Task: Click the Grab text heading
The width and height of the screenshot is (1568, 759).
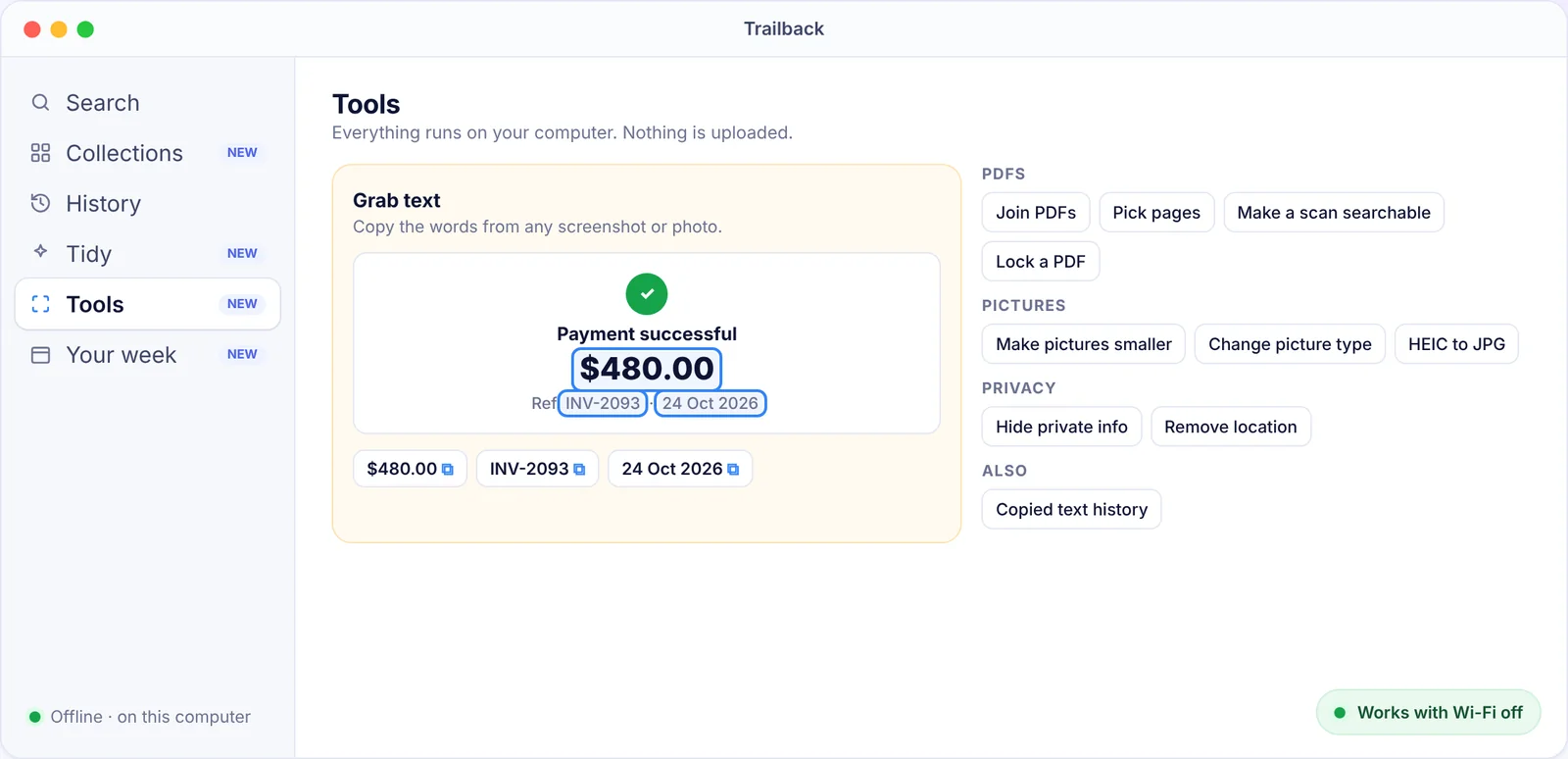Action: (x=397, y=201)
